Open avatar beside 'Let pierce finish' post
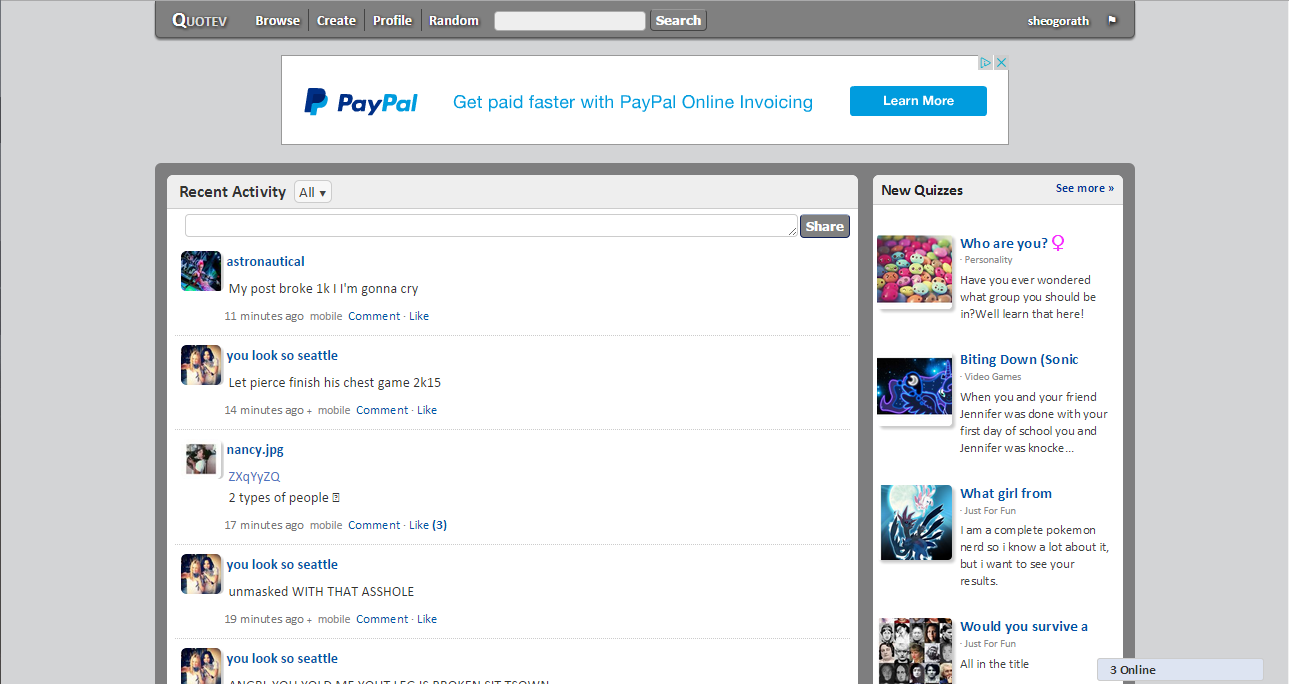1289x684 pixels. [x=201, y=365]
